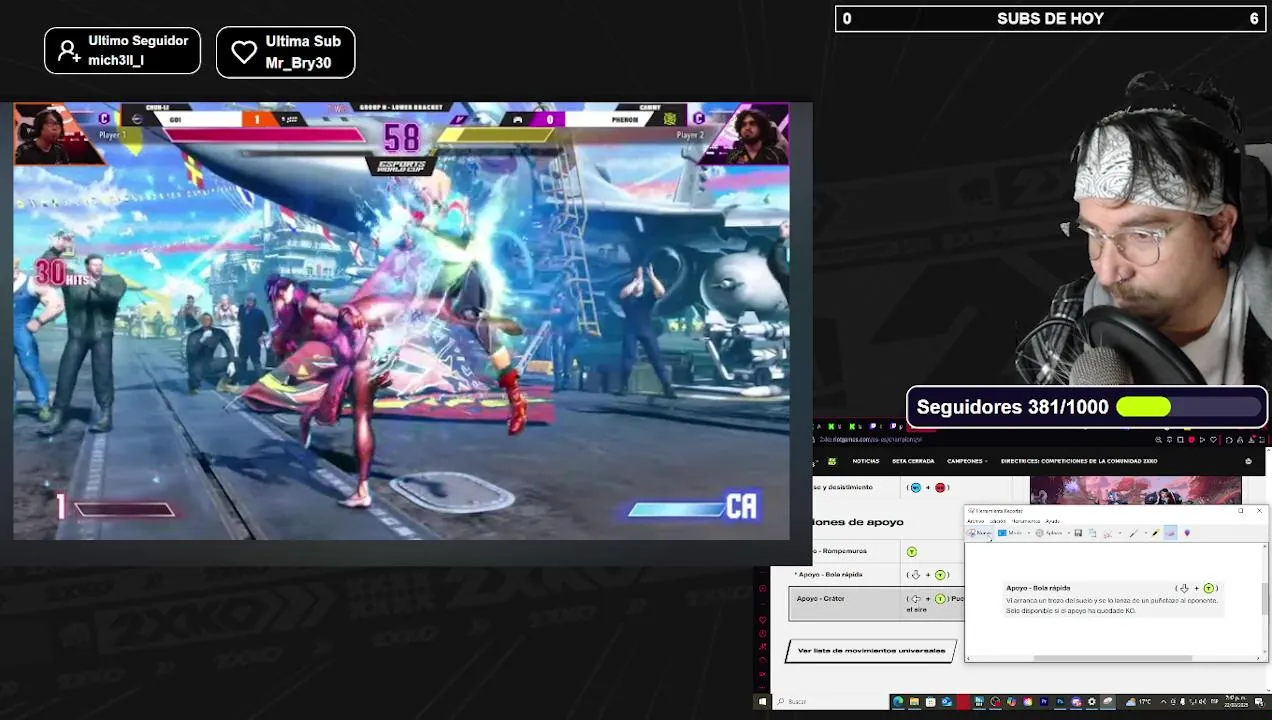Open the weather 17°C taskbar widget
The image size is (1272, 720).
pos(1139,702)
